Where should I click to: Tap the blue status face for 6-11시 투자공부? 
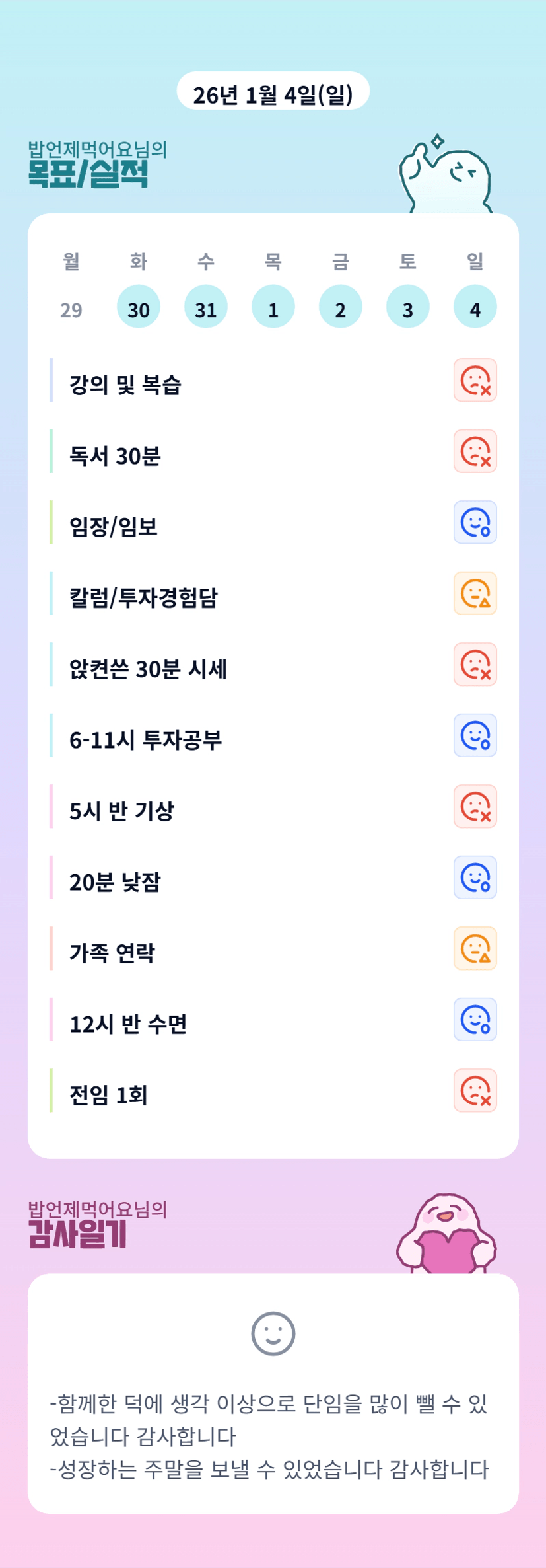475,735
